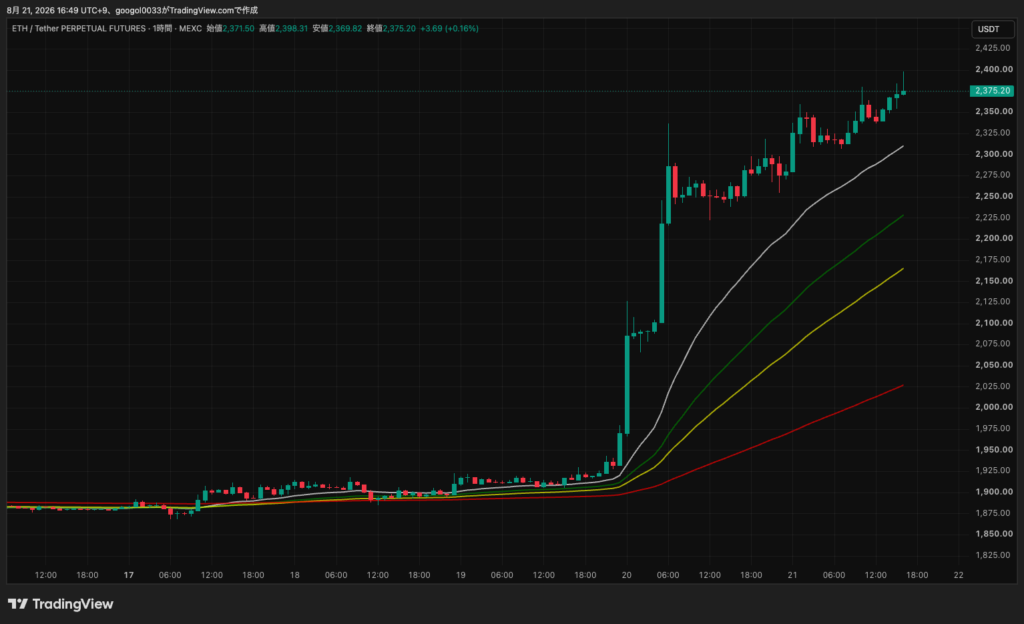Click the 2,200.00 price axis label
This screenshot has height=624, width=1024.
coord(994,238)
